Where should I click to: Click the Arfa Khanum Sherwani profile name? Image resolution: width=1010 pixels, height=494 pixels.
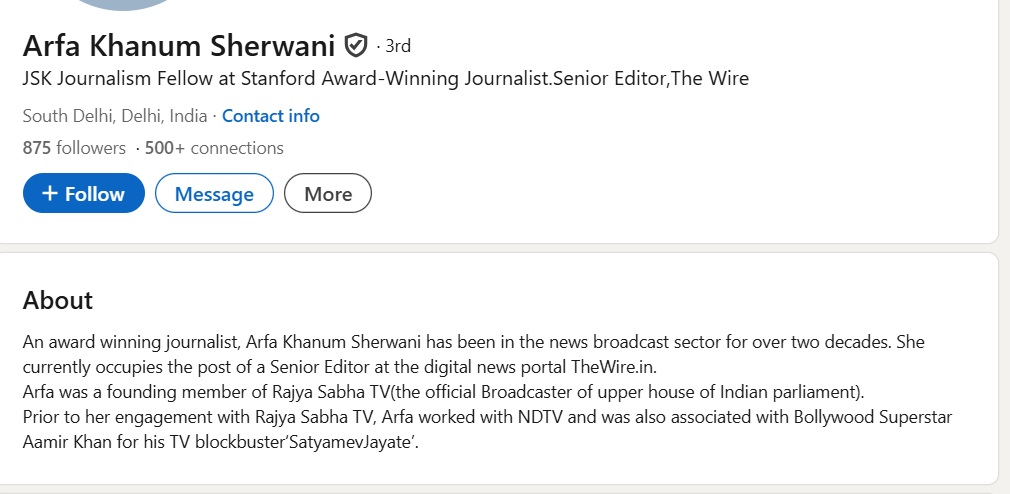[178, 45]
